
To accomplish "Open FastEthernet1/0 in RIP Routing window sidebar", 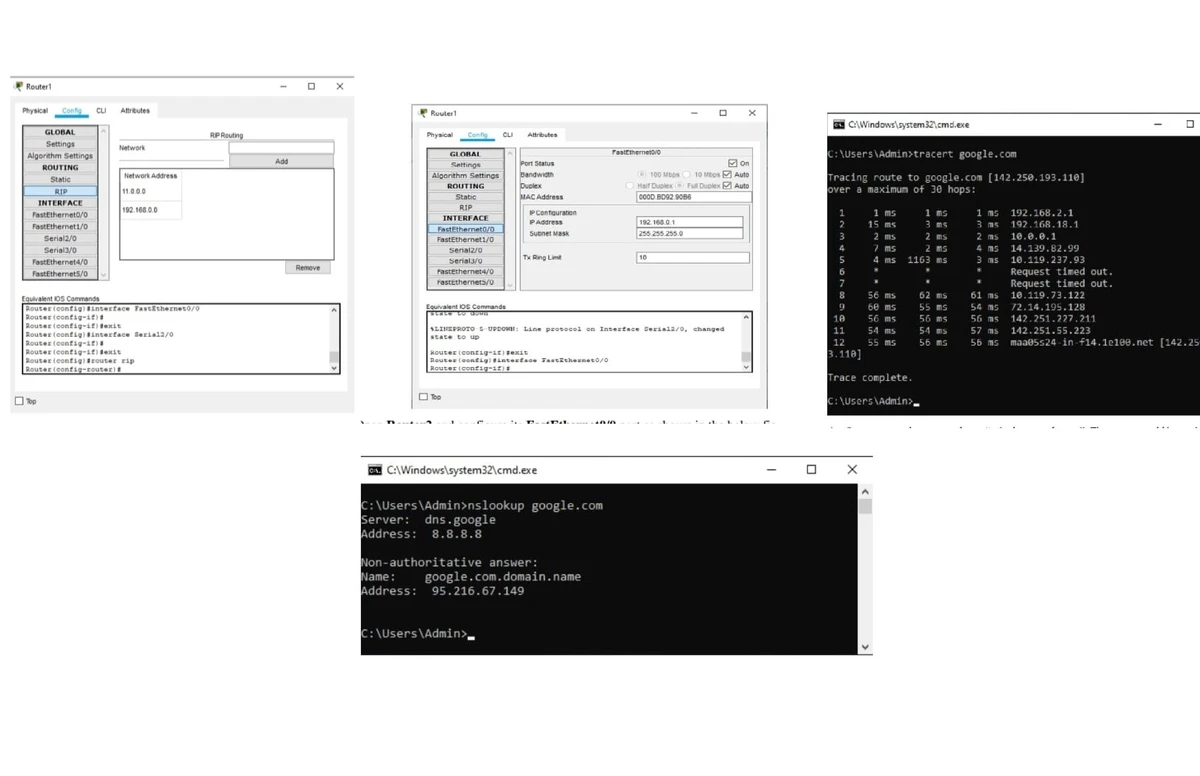I will [60, 227].
